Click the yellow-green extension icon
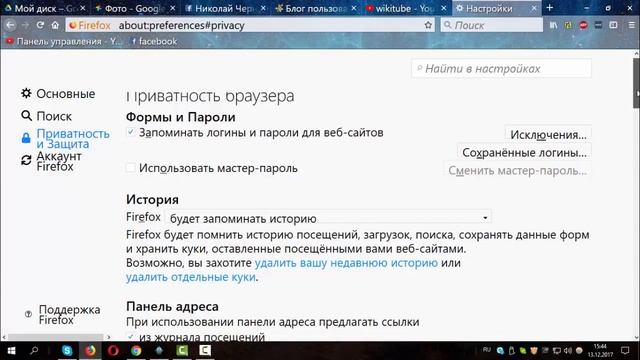 568,25
